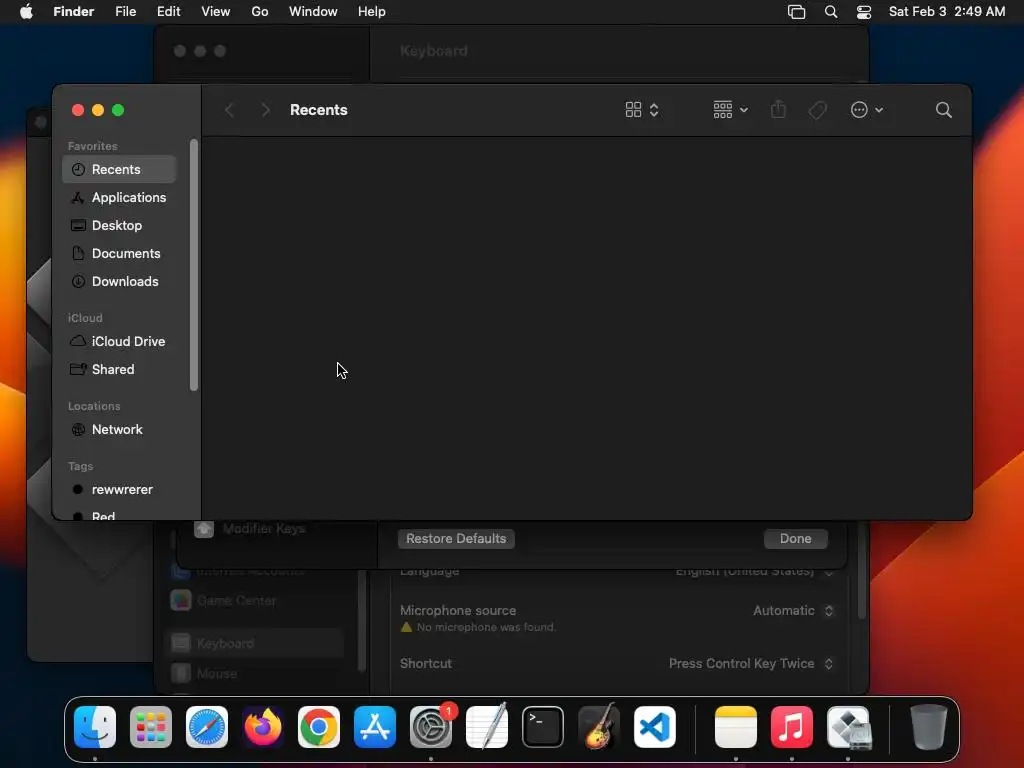Image resolution: width=1024 pixels, height=768 pixels.
Task: Click the Stage Manager icon in menu bar
Action: (796, 12)
